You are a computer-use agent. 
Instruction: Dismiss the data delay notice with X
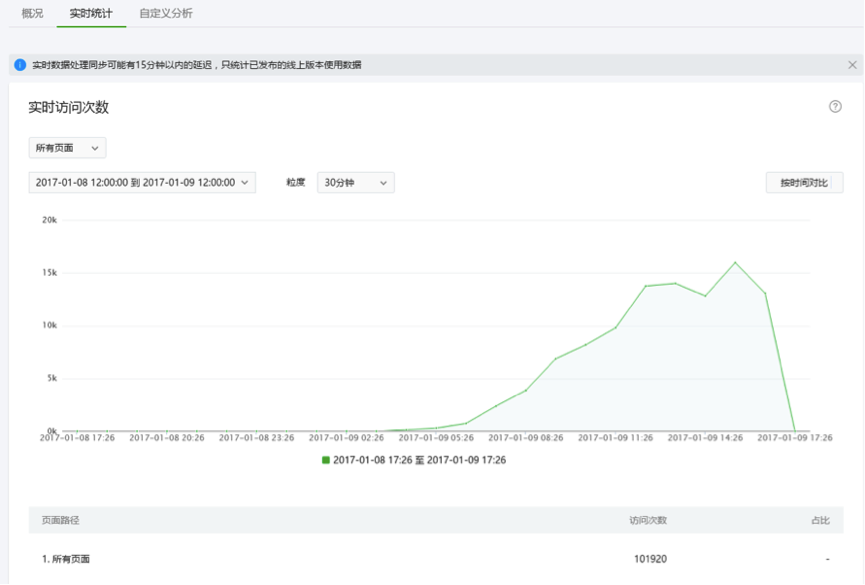click(x=852, y=65)
